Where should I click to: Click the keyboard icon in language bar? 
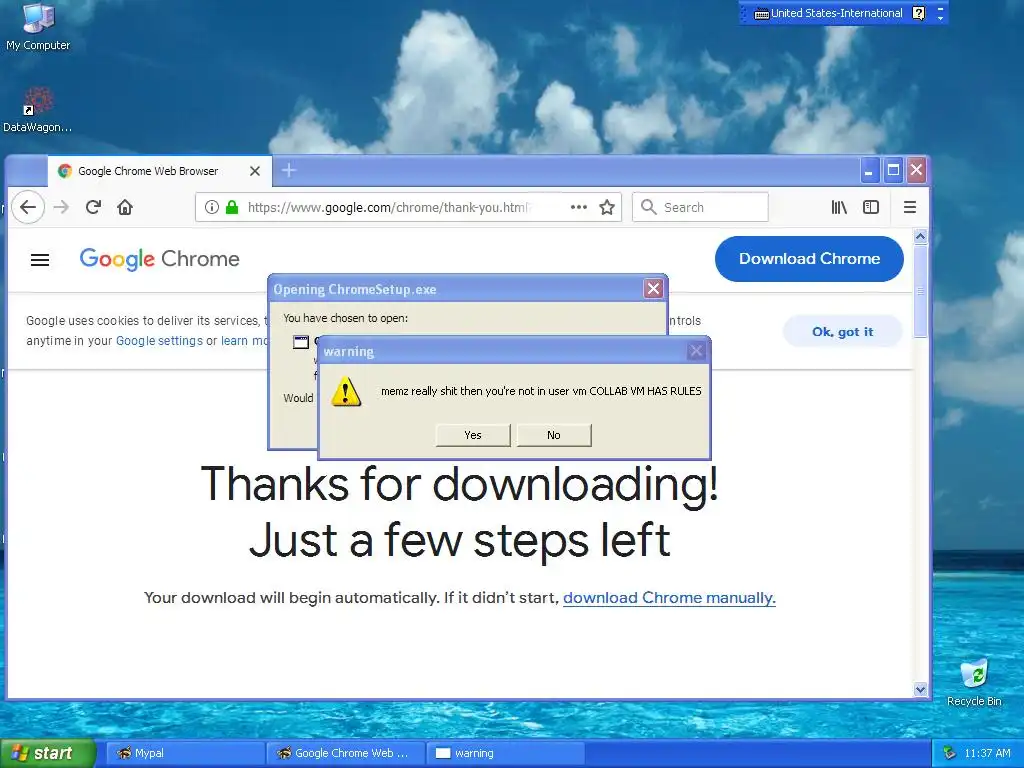(761, 14)
